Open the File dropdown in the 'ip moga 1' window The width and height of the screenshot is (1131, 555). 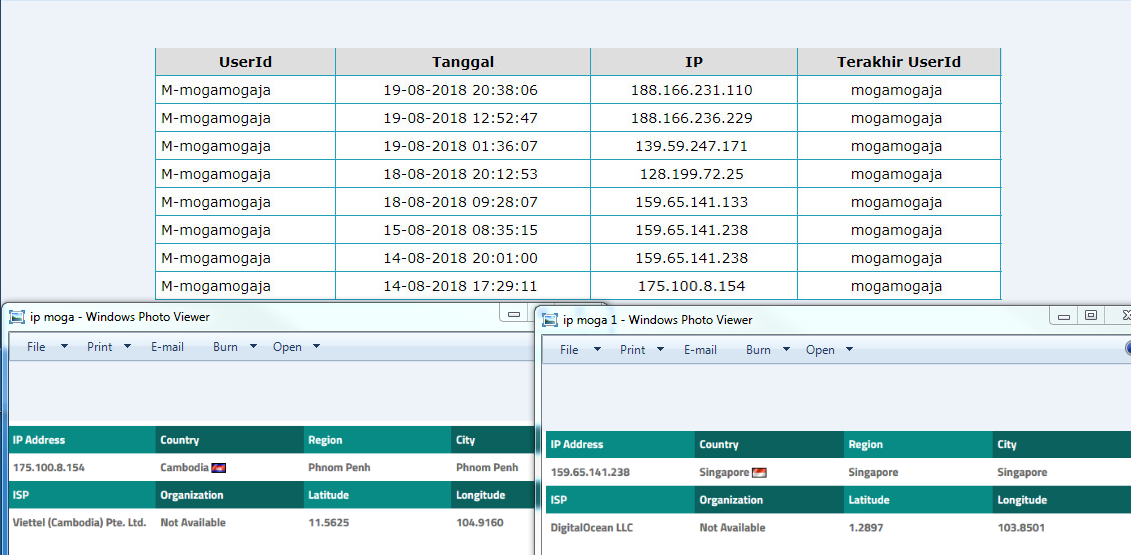coord(579,350)
